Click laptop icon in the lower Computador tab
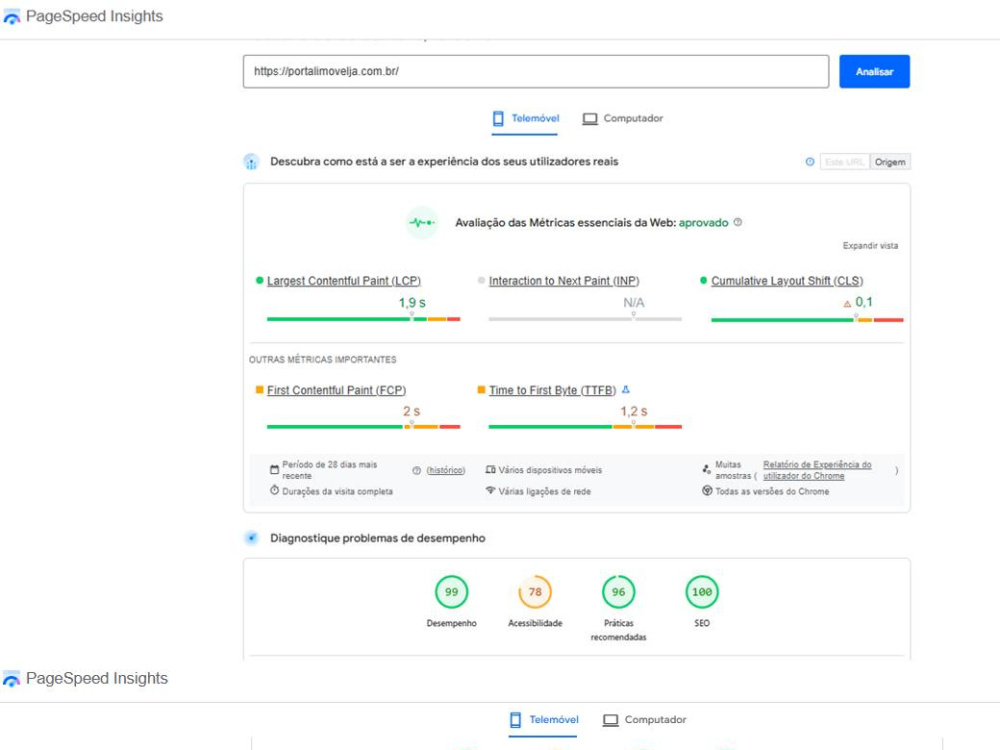Viewport: 1000px width, 750px height. click(610, 720)
